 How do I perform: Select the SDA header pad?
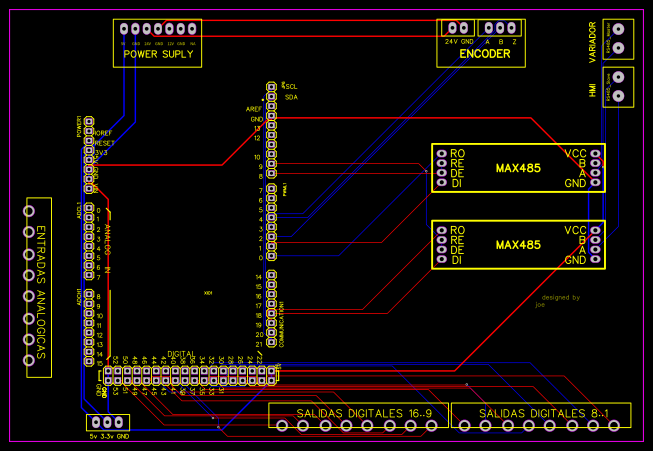tap(272, 96)
